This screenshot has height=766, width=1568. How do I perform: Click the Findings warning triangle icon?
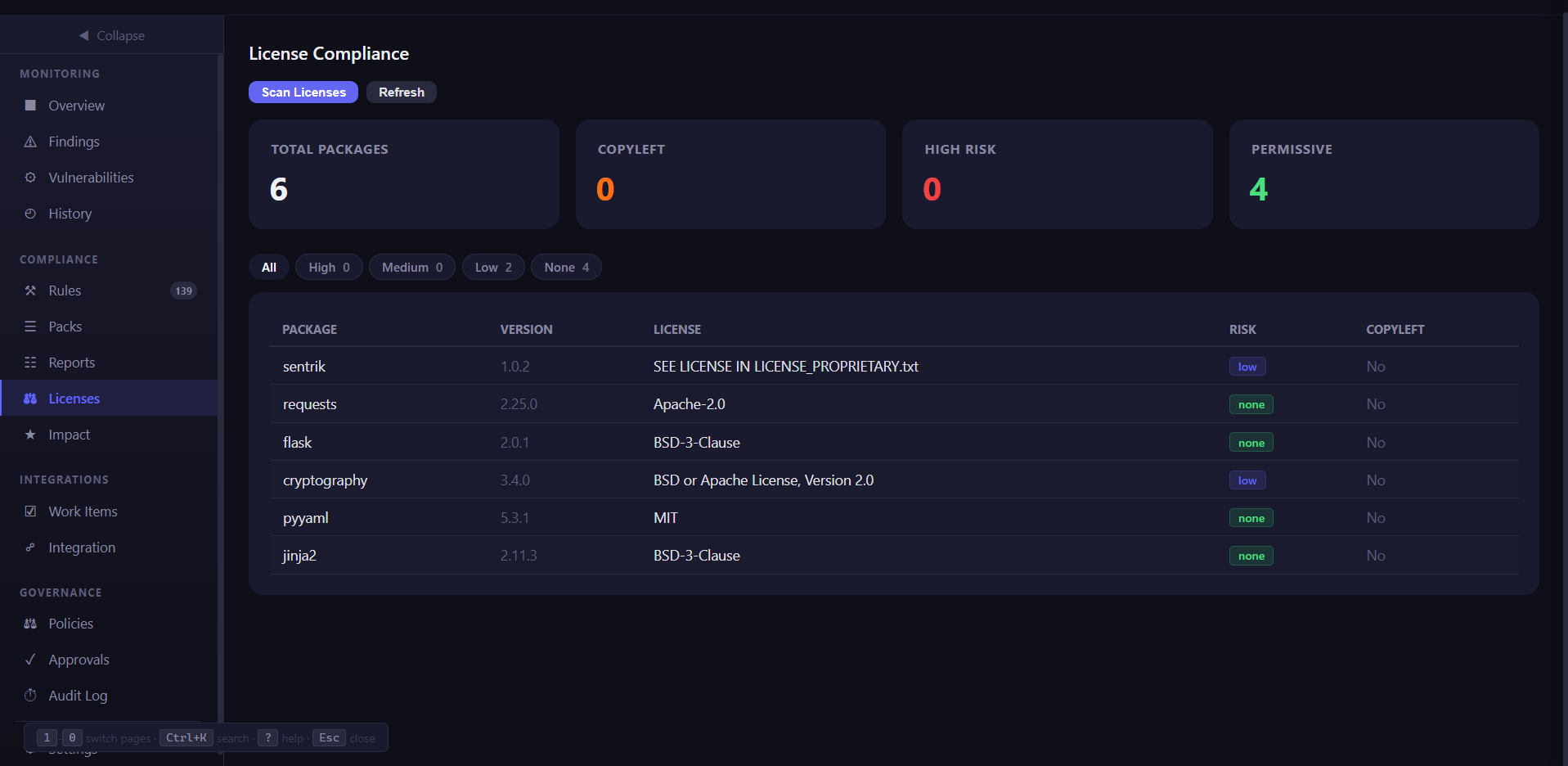pyautogui.click(x=30, y=142)
